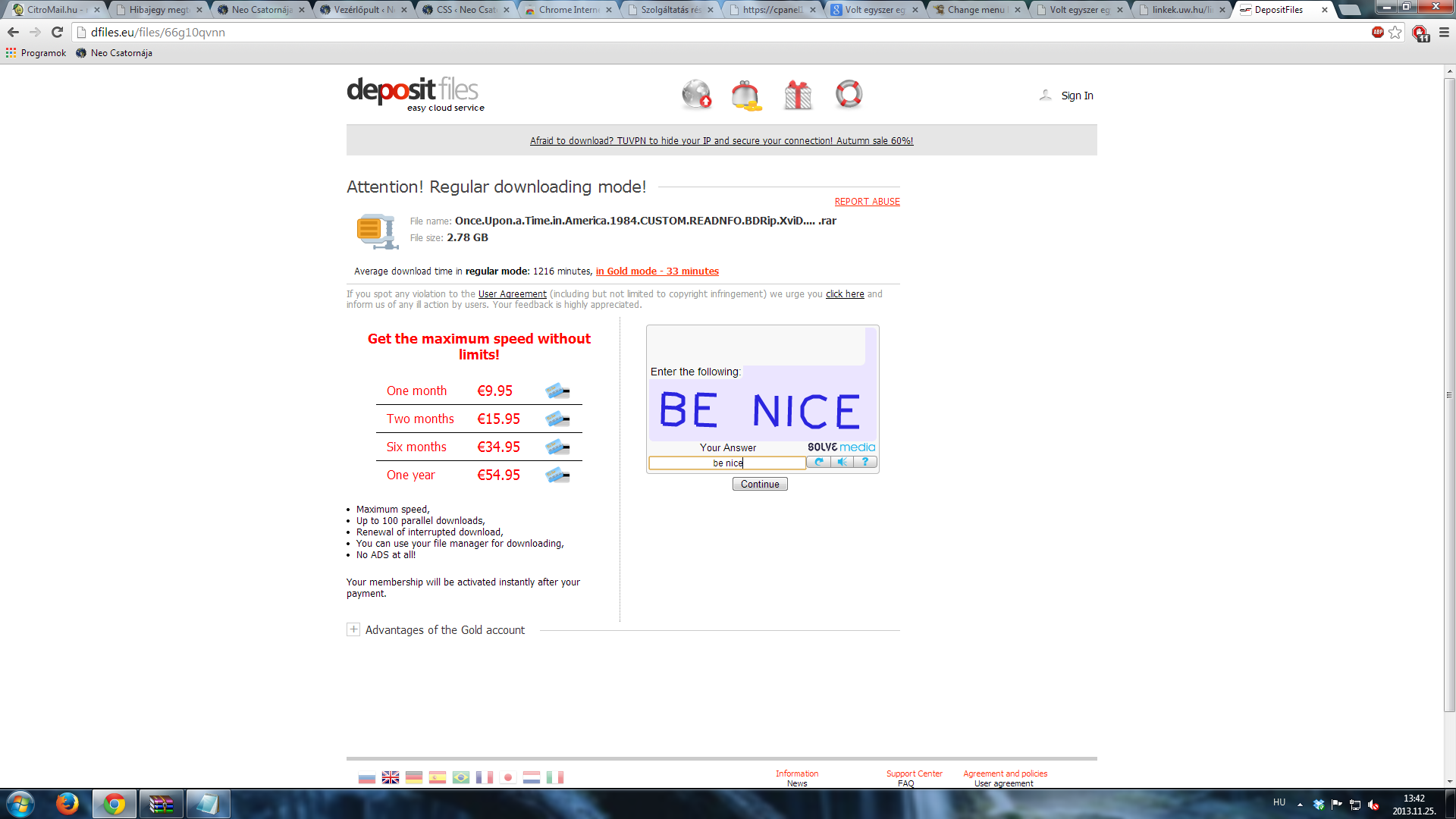Choose the One year plan label
1456x819 pixels.
(x=410, y=475)
